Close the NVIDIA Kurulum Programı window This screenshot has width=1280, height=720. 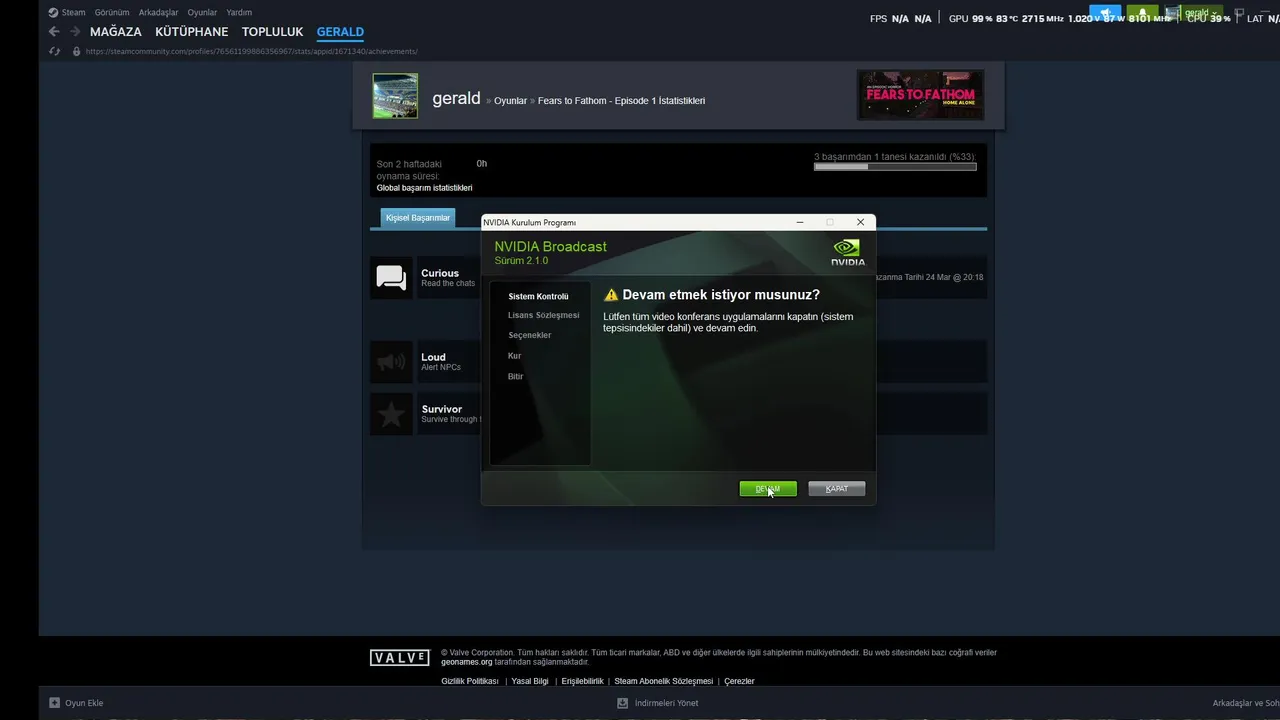[x=860, y=222]
